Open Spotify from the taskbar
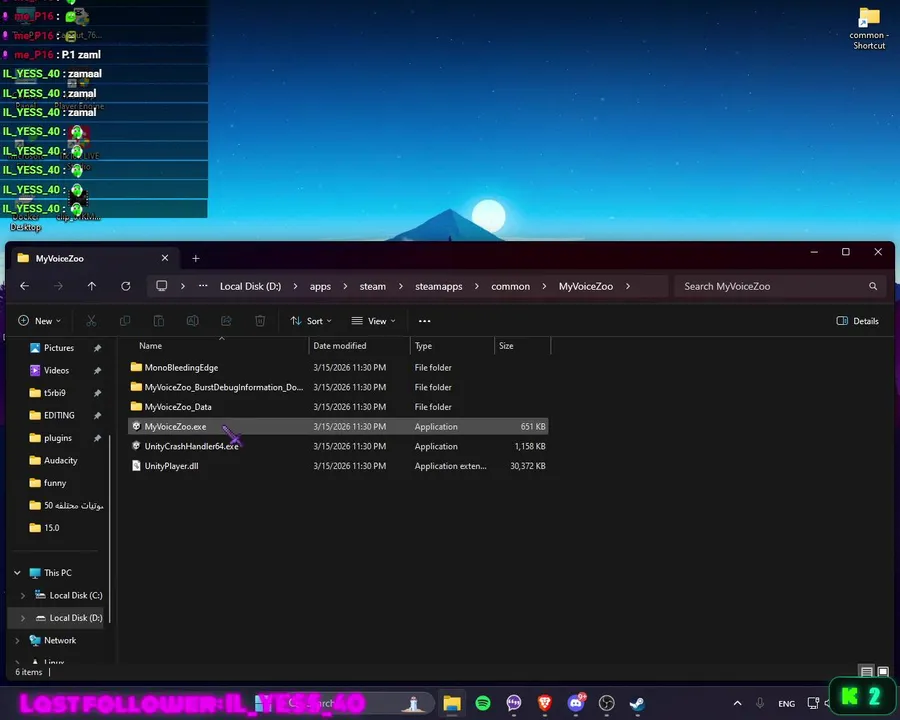900x720 pixels. pyautogui.click(x=483, y=703)
